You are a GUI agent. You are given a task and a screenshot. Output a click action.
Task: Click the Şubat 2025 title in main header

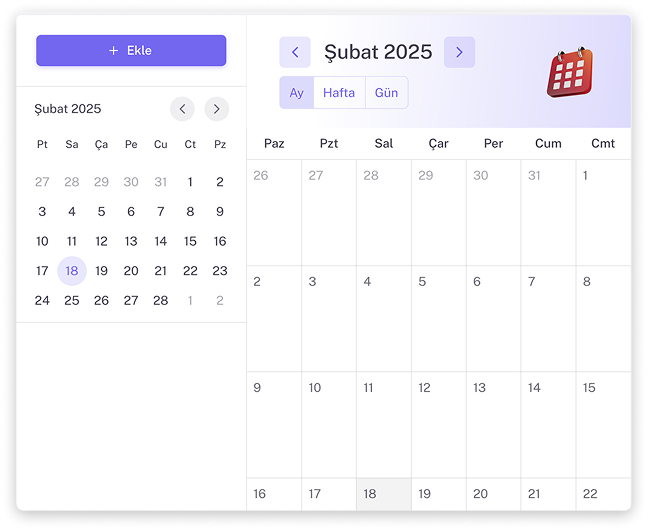[378, 52]
